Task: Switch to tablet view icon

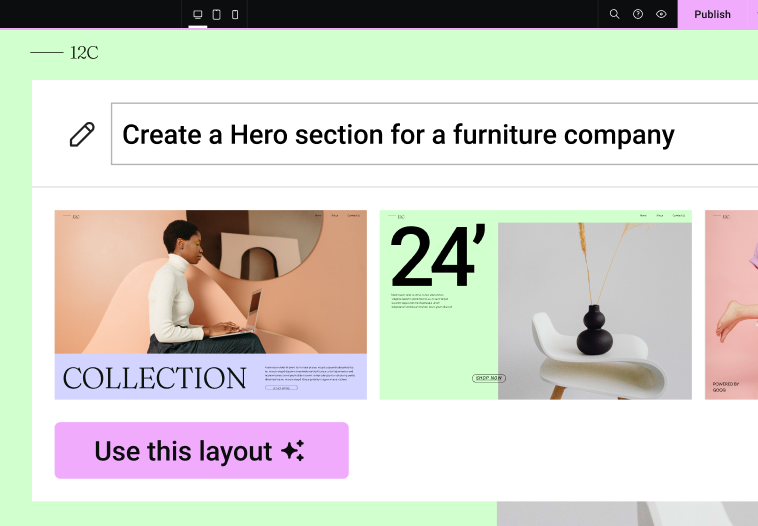Action: point(217,15)
